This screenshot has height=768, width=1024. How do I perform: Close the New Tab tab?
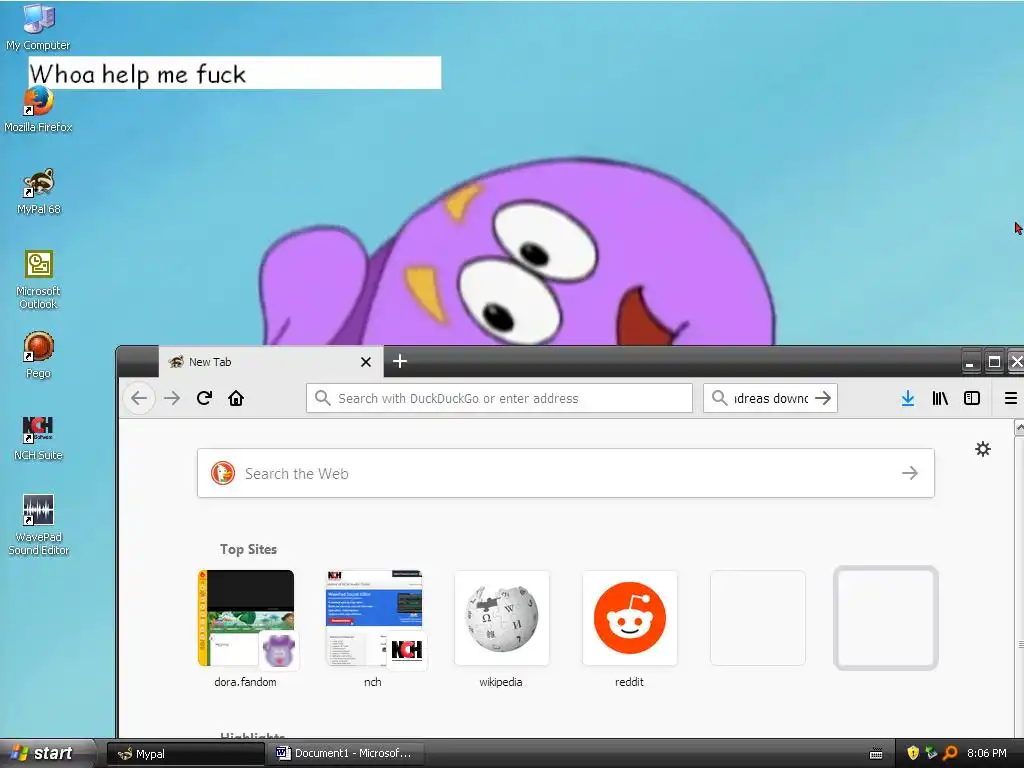click(x=366, y=362)
